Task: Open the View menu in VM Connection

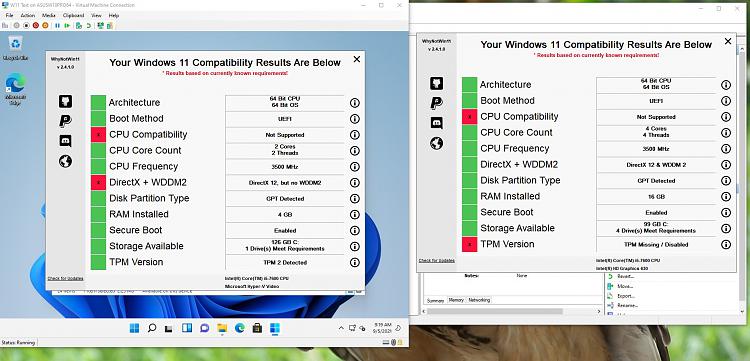Action: coord(96,15)
